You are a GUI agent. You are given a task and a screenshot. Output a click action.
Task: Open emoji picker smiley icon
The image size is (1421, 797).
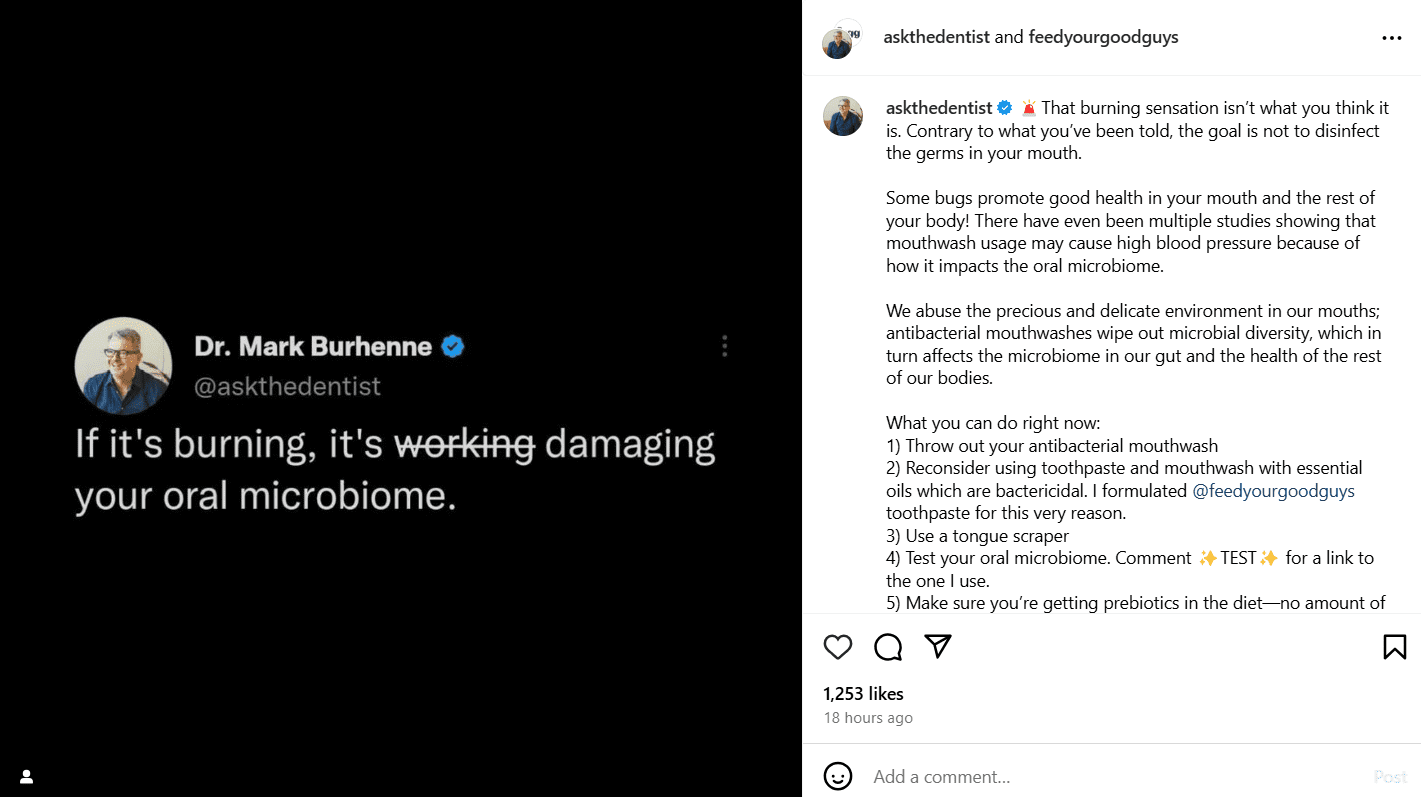tap(838, 776)
